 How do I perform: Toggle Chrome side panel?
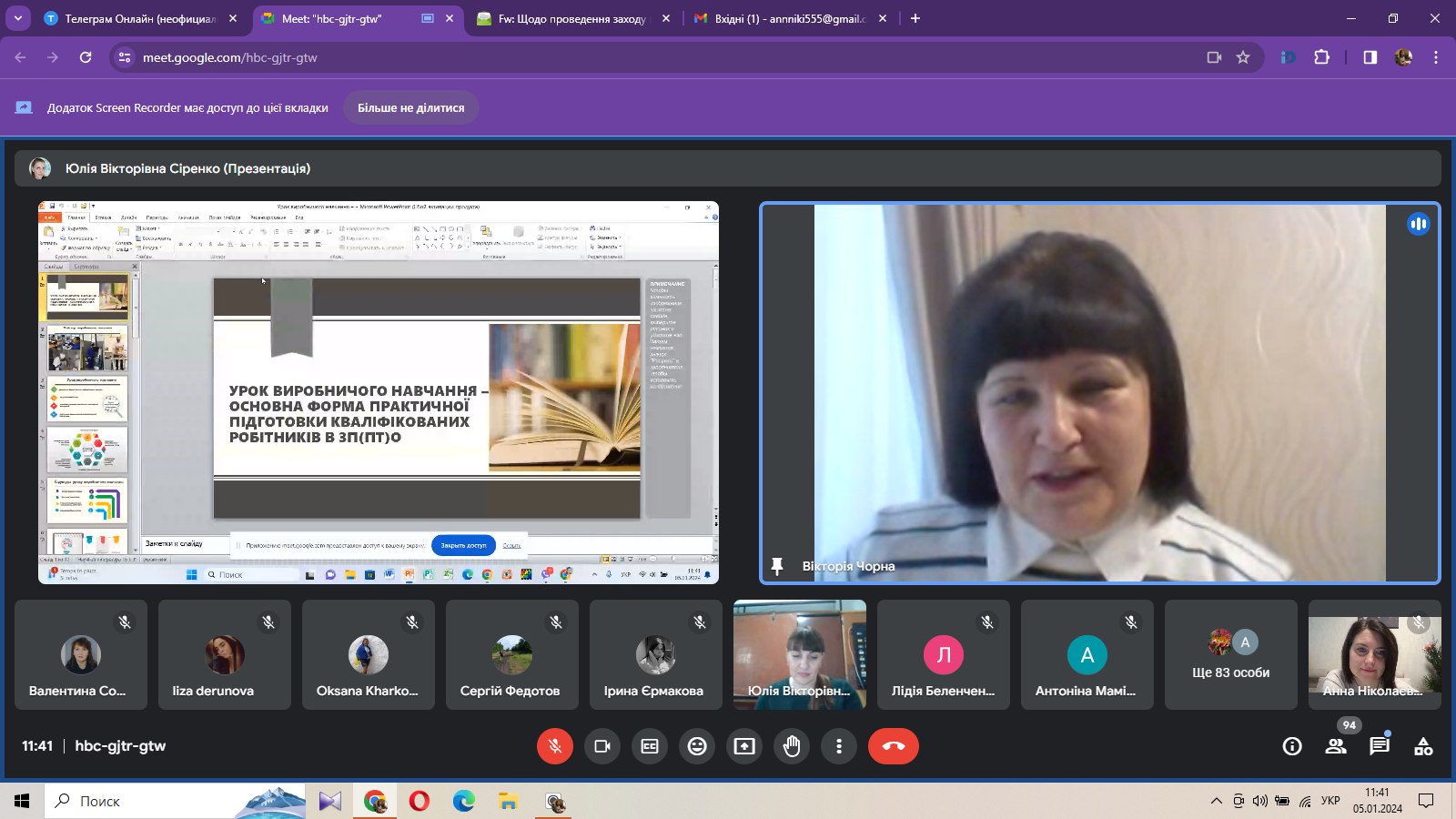(x=1370, y=57)
